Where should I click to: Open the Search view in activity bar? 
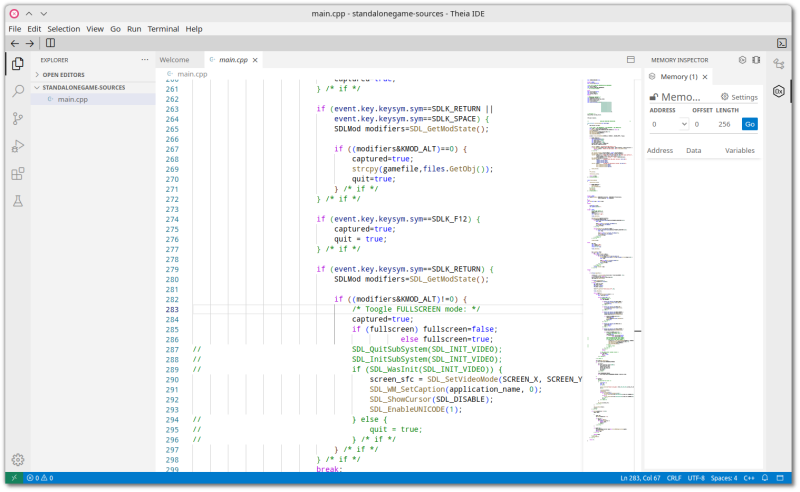click(x=18, y=91)
